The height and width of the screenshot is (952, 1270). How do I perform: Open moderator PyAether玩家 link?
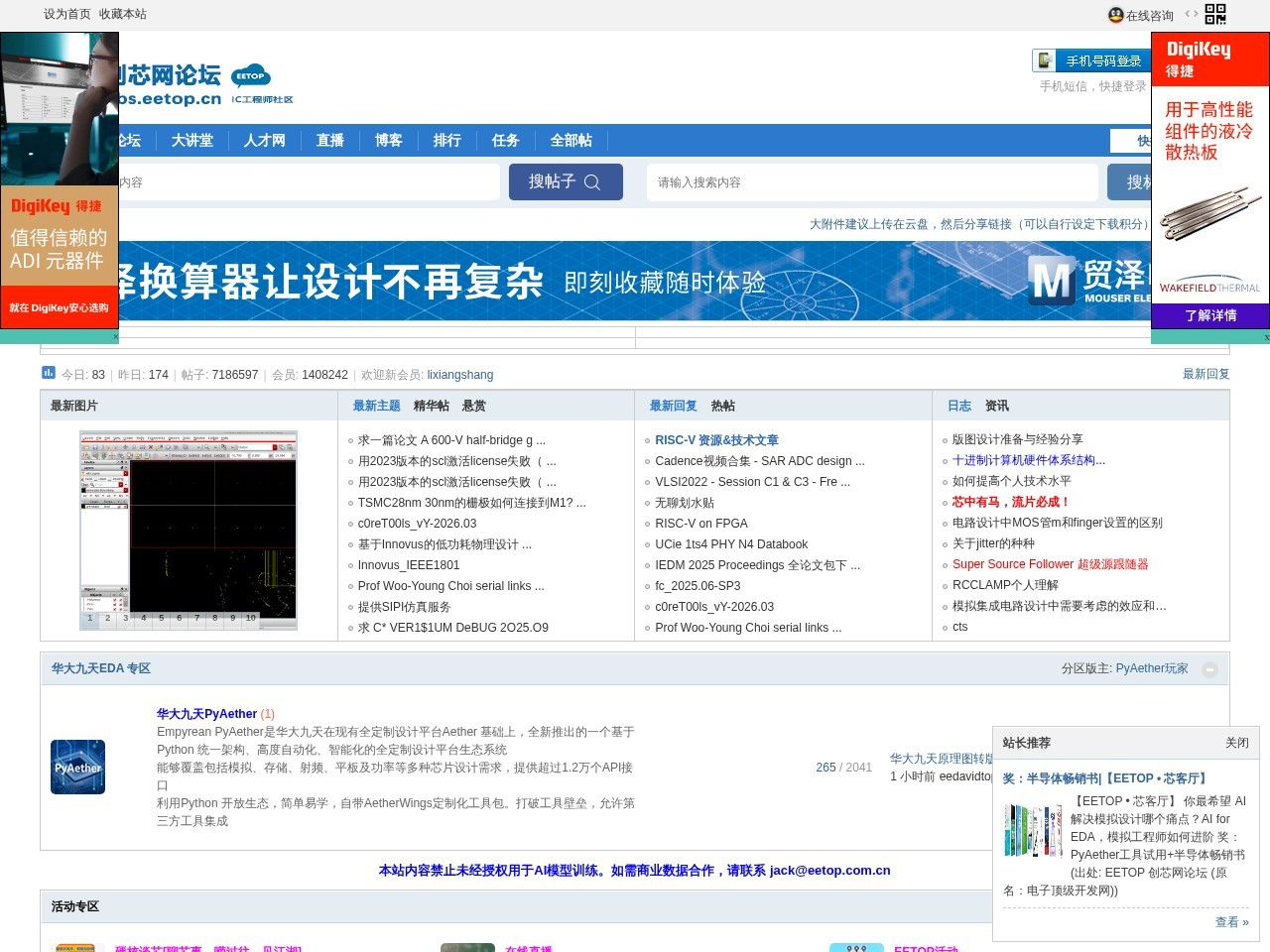(x=1152, y=668)
